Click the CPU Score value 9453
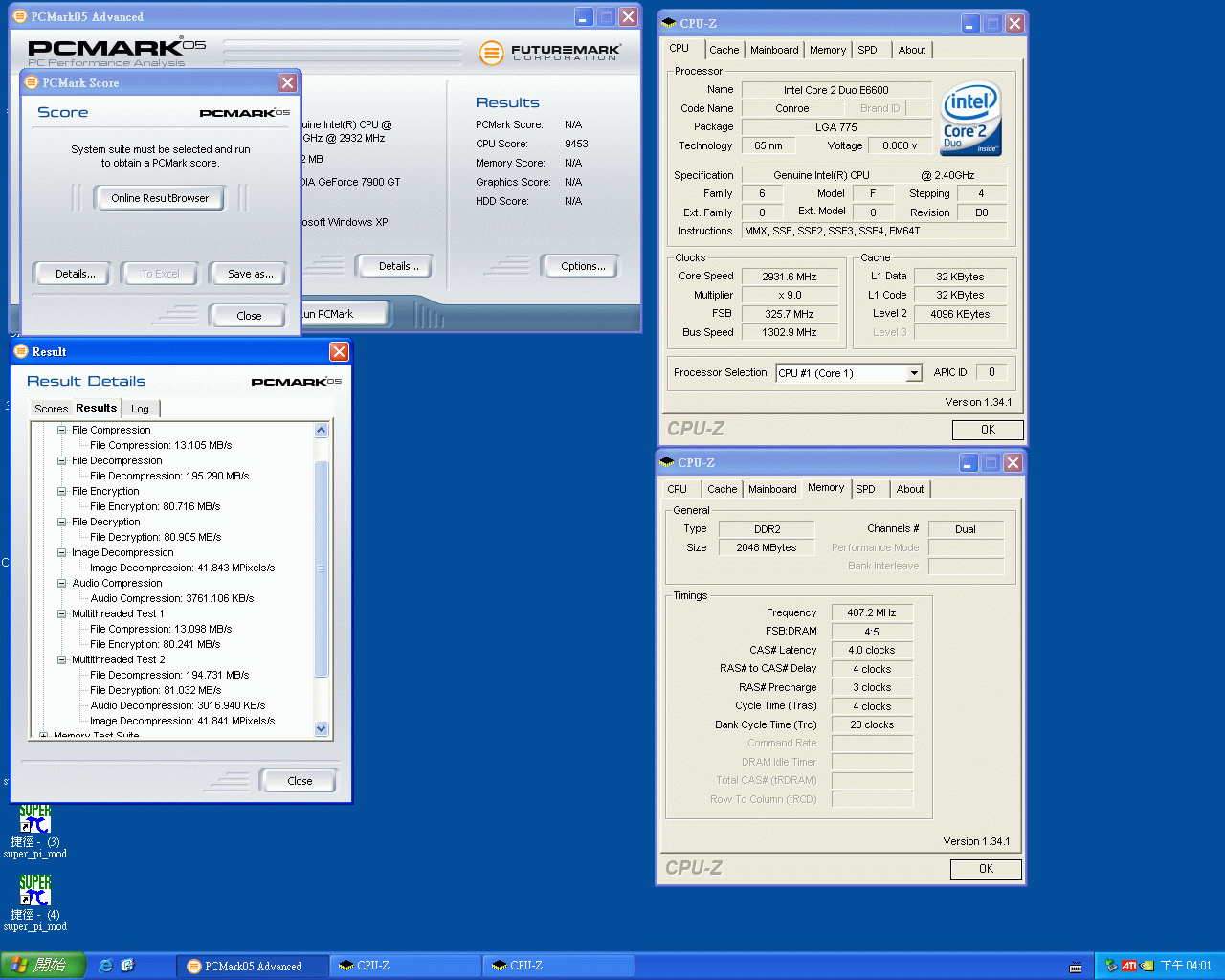Image resolution: width=1225 pixels, height=980 pixels. click(576, 144)
